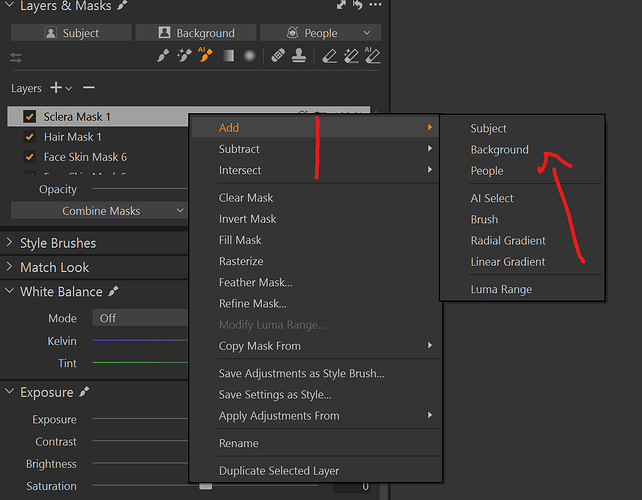The image size is (642, 500).
Task: Click the Subject mask button
Action: pyautogui.click(x=70, y=33)
